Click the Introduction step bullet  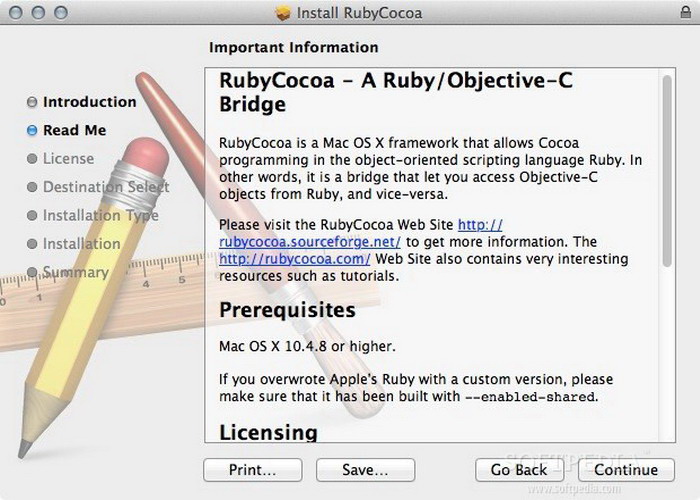[x=32, y=102]
